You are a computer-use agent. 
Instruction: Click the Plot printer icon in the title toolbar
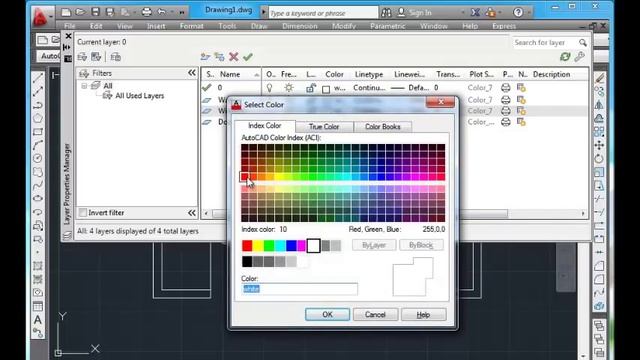(147, 12)
